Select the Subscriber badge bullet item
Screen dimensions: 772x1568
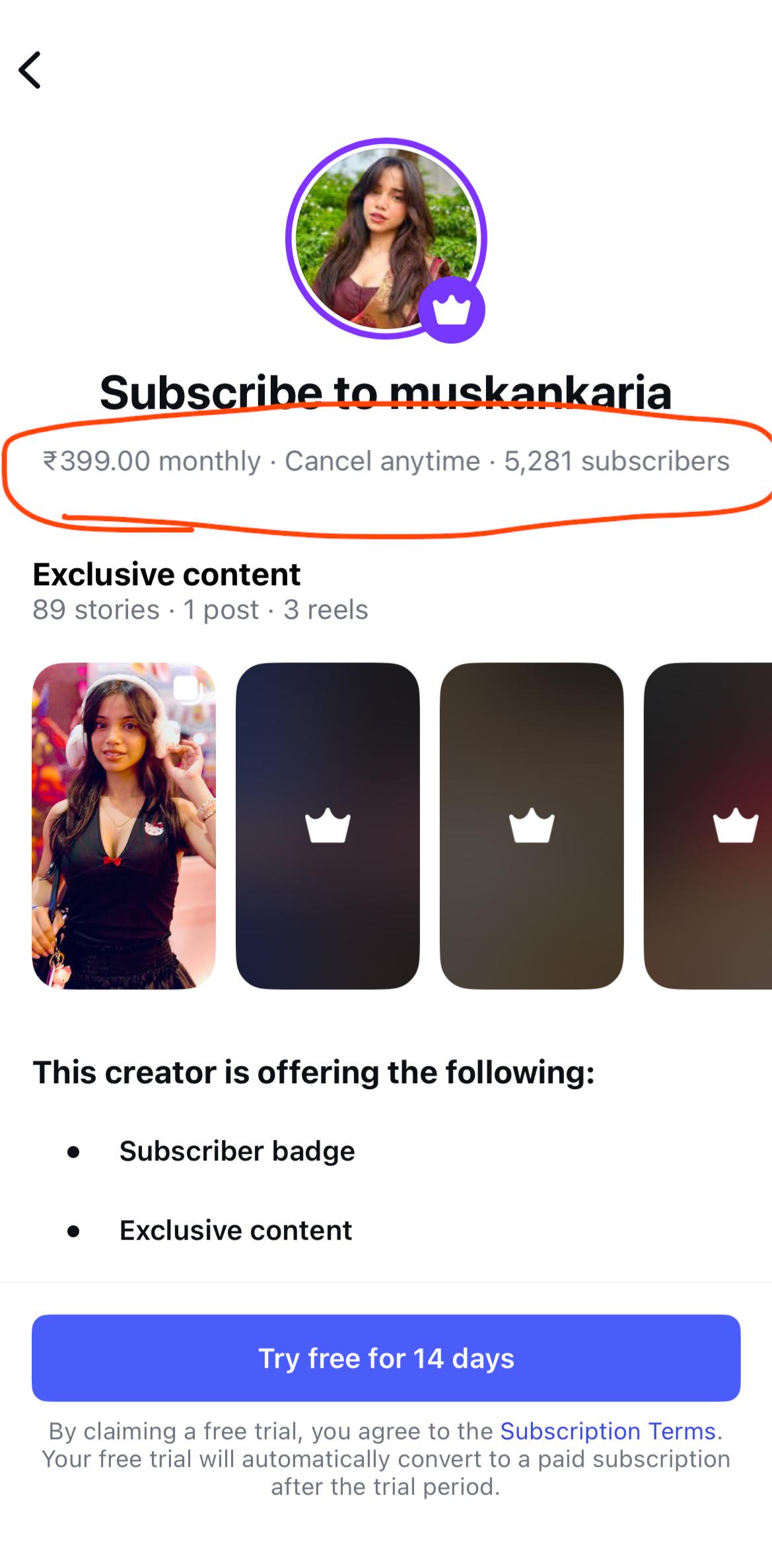pyautogui.click(x=237, y=1151)
